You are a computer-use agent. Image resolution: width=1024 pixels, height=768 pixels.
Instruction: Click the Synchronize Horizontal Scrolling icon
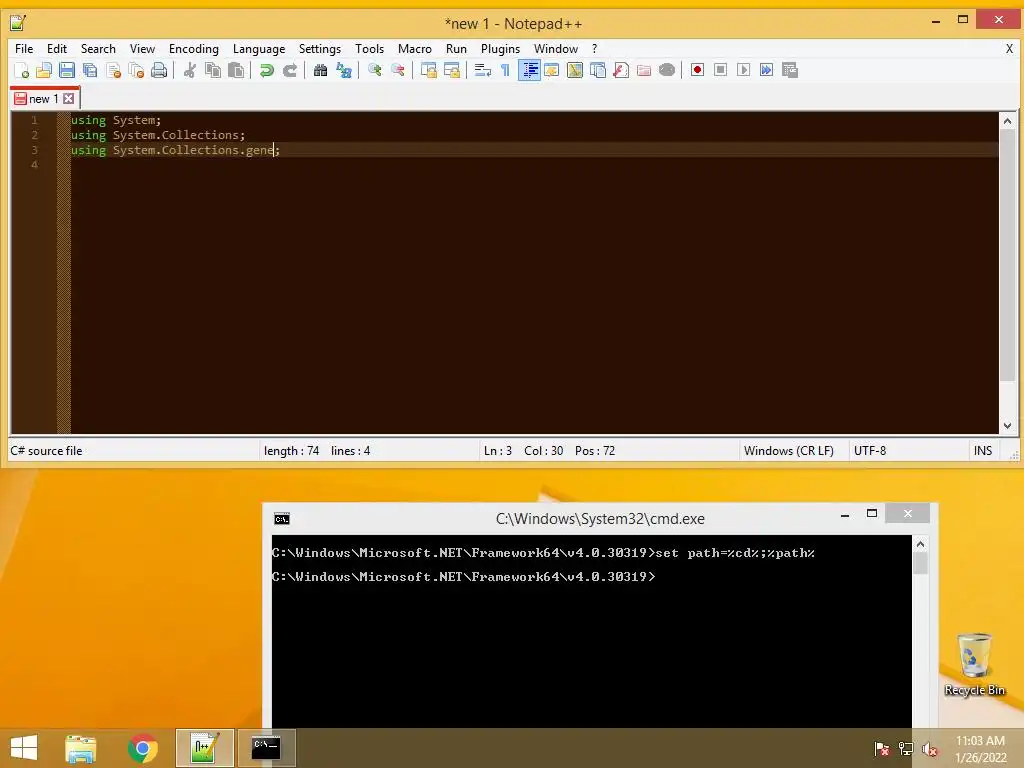[x=451, y=71]
